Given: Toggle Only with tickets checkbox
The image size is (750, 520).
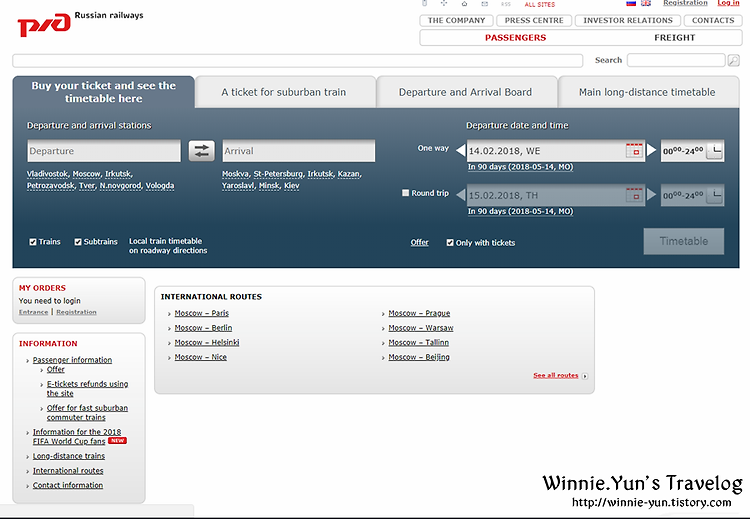Looking at the screenshot, I should click(x=450, y=243).
